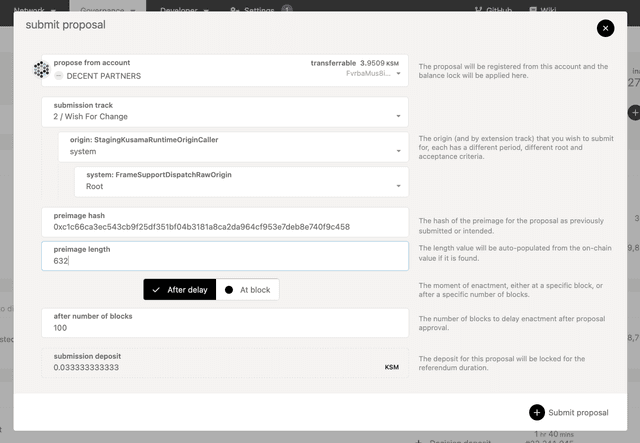The height and width of the screenshot is (443, 640).
Task: Open the propose from account dropdown
Action: tap(399, 73)
